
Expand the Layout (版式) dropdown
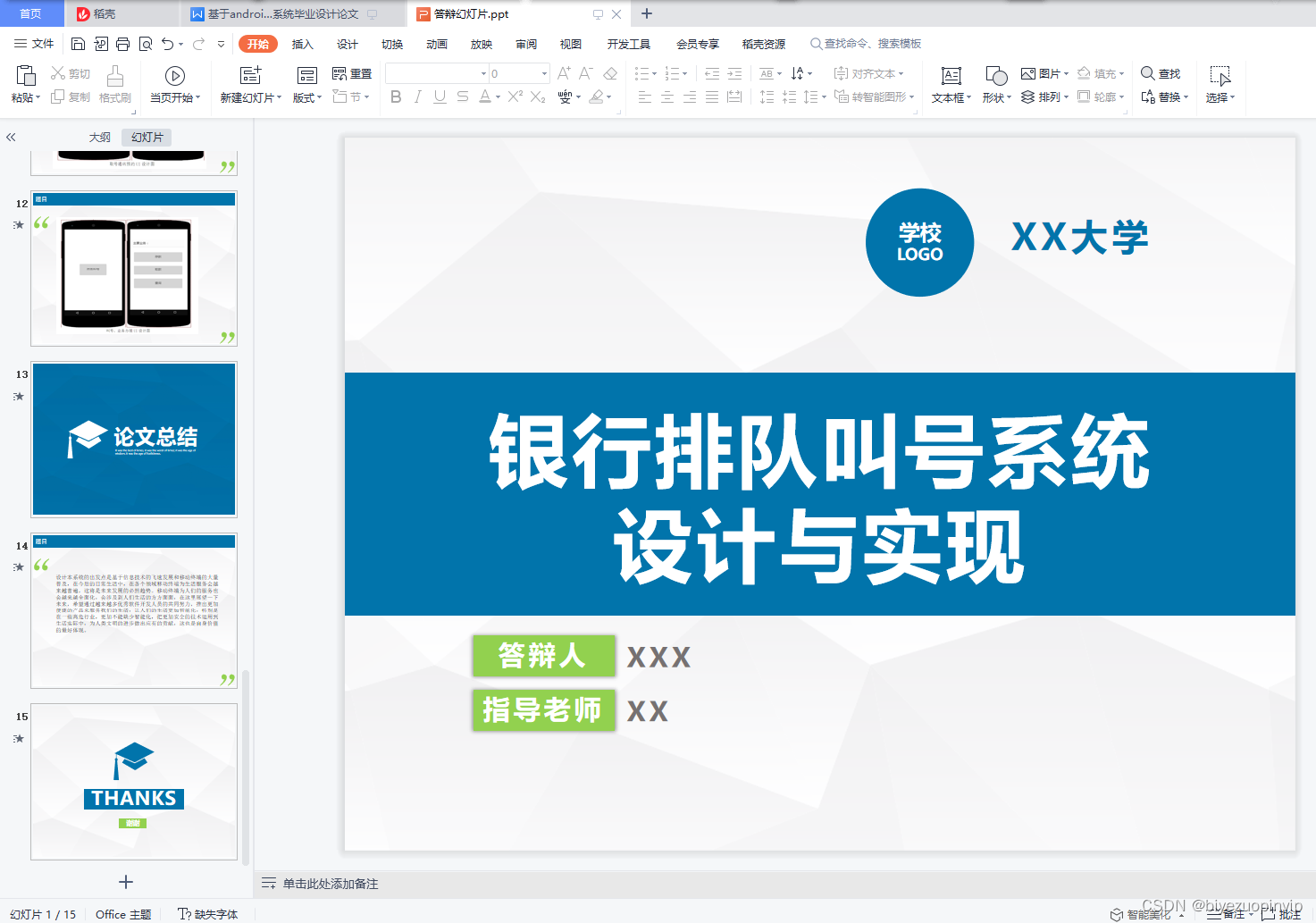(x=307, y=97)
